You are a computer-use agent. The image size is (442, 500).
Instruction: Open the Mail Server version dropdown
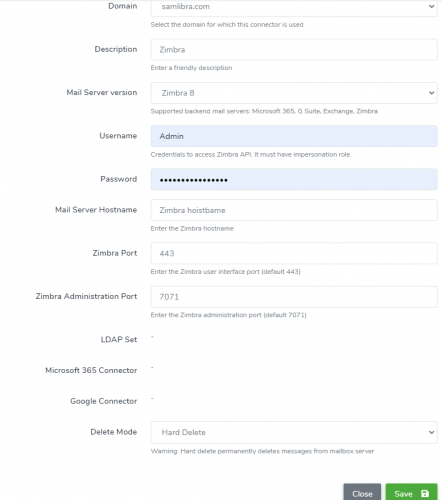tap(294, 93)
